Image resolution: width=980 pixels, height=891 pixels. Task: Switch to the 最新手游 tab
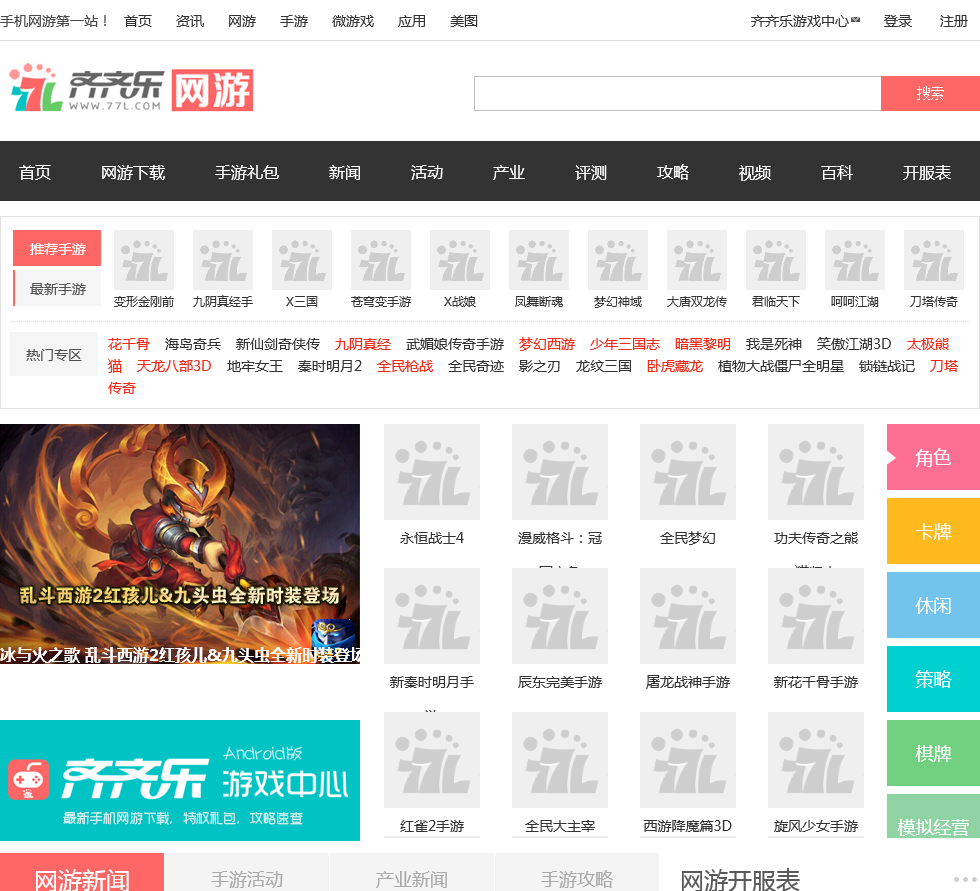pos(57,289)
